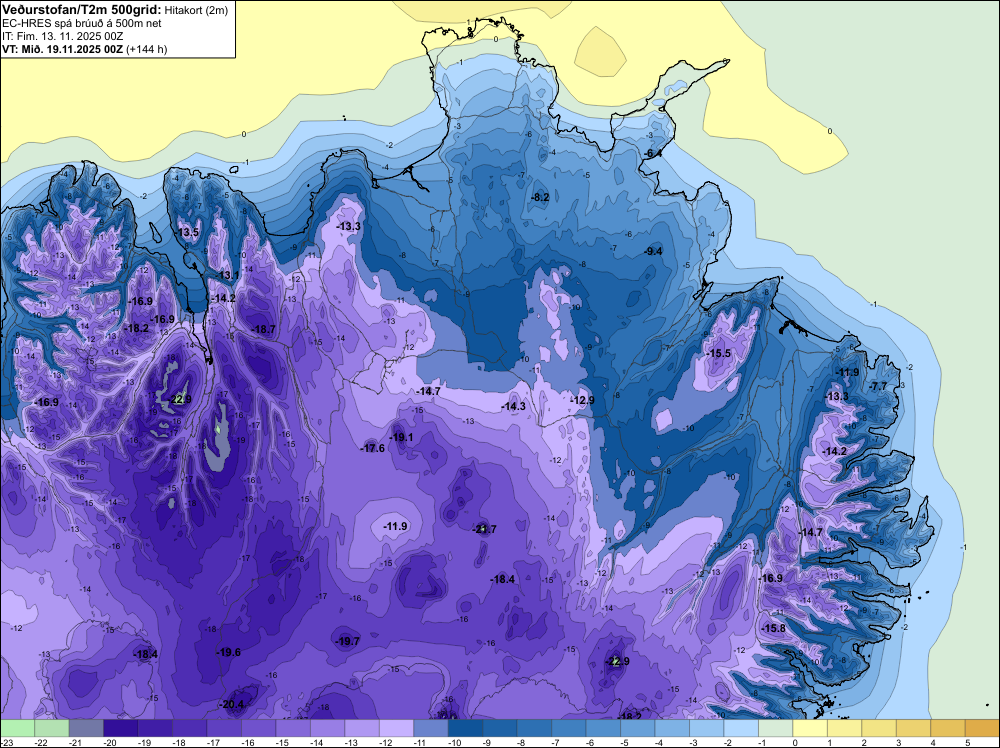The image size is (1000, 748).
Task: Select the -14.3 temperature value
Action: tap(513, 406)
